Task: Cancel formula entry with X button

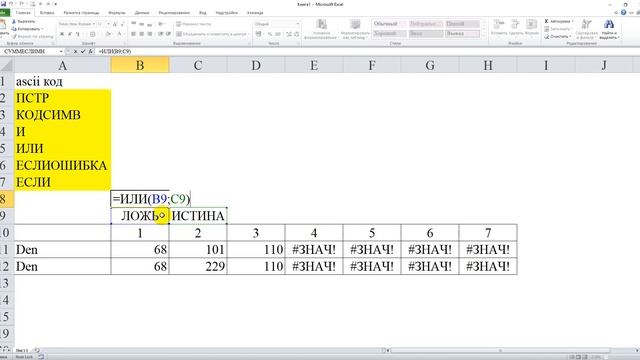Action: pyautogui.click(x=76, y=51)
